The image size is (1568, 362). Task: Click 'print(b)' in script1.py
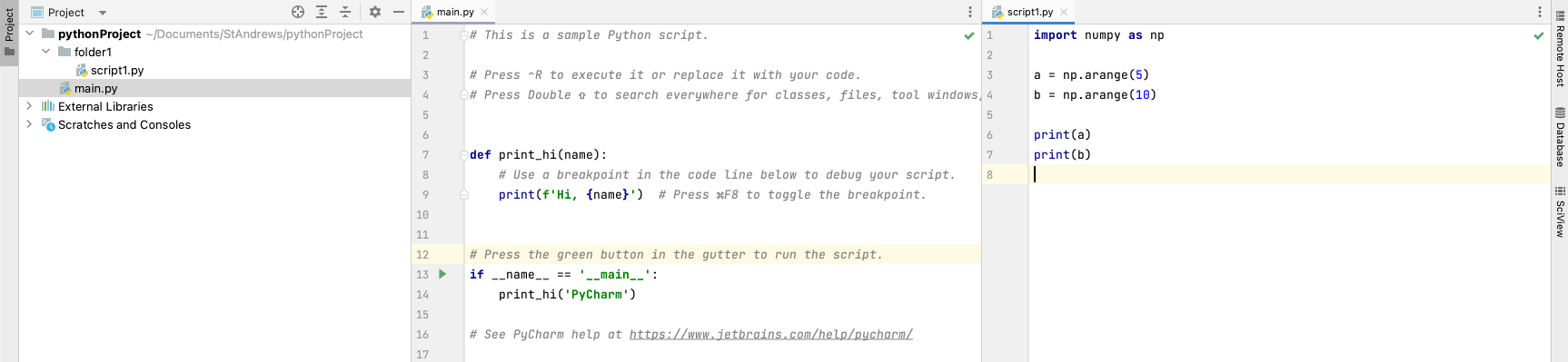tap(1062, 155)
